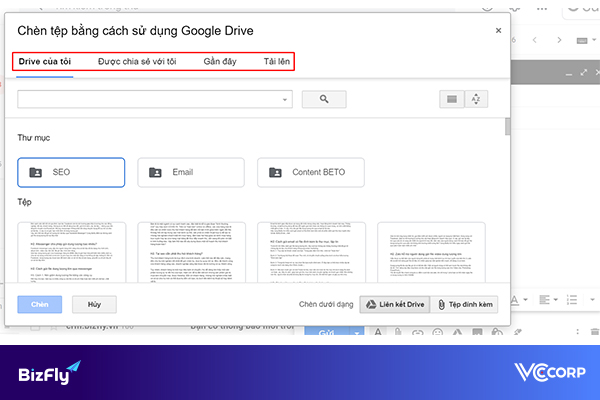600x400 pixels.
Task: Toggle formatting options A icon in compose
Action: (378, 331)
